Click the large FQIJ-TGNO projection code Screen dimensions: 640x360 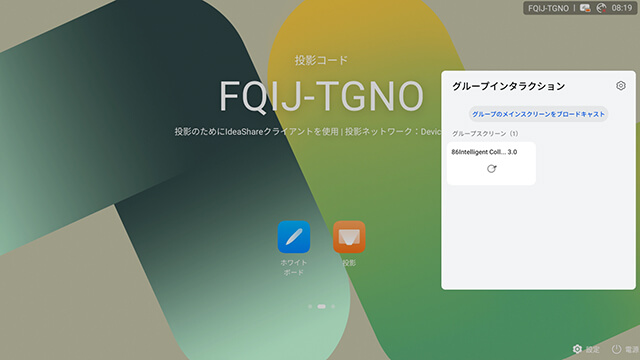(322, 96)
